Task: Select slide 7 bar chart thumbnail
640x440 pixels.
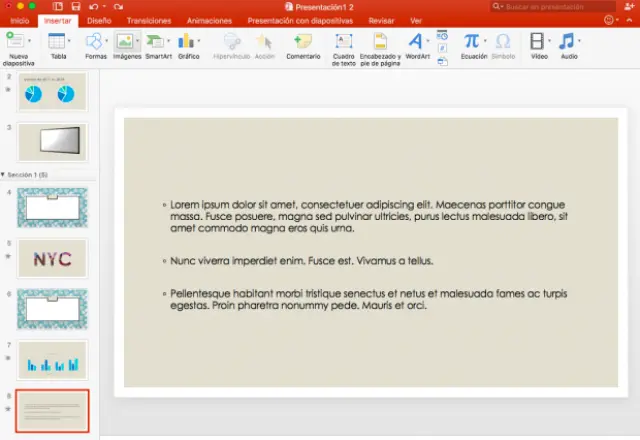Action: pyautogui.click(x=53, y=360)
